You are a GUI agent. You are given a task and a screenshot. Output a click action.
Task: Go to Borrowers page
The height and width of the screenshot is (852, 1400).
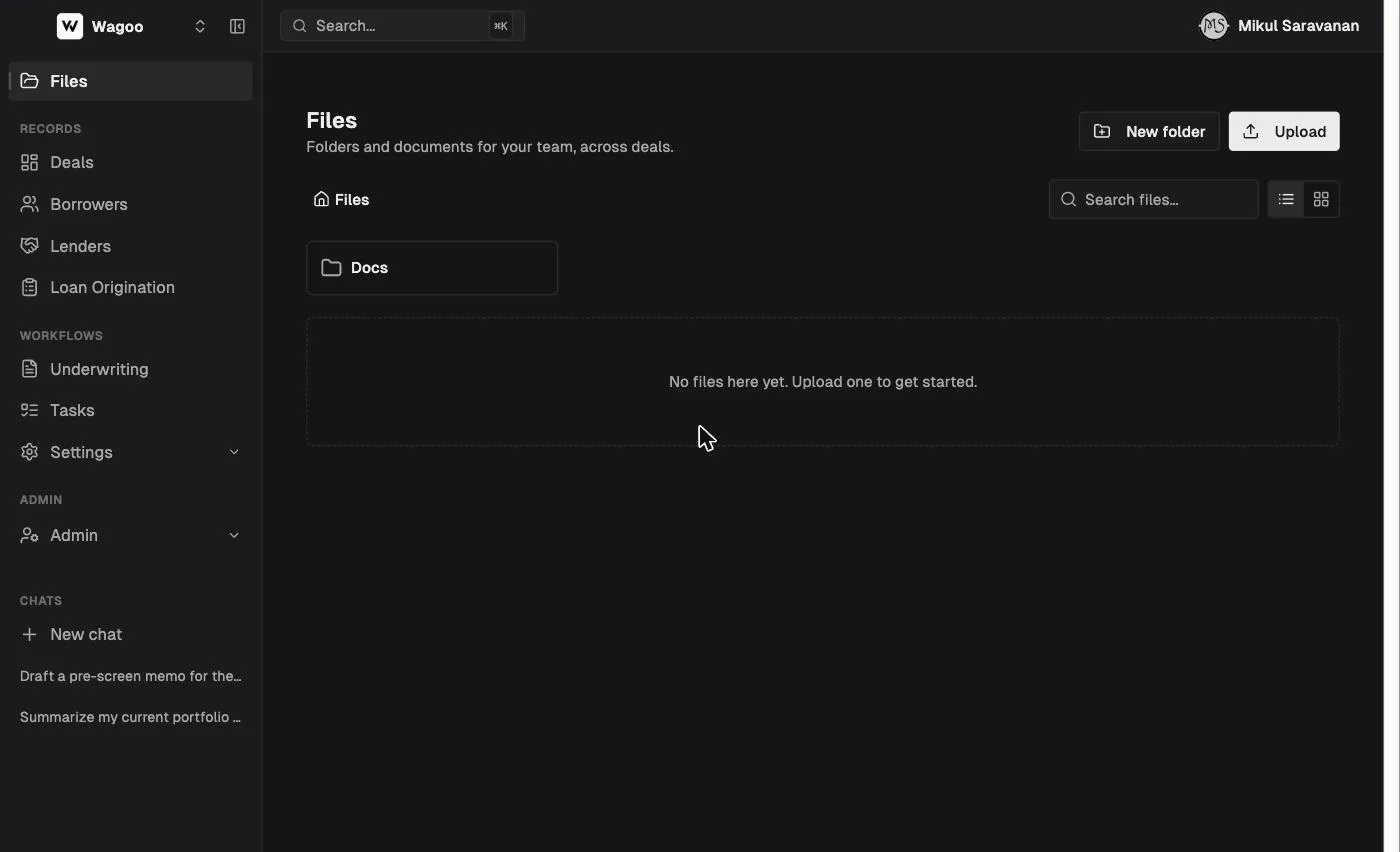coord(130,204)
